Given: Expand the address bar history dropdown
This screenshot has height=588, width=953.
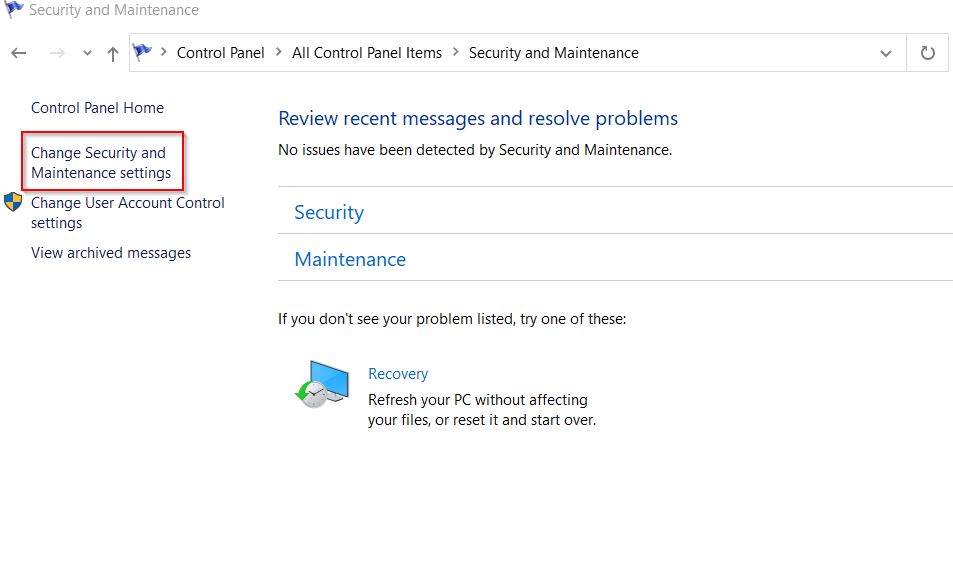Looking at the screenshot, I should coord(886,54).
